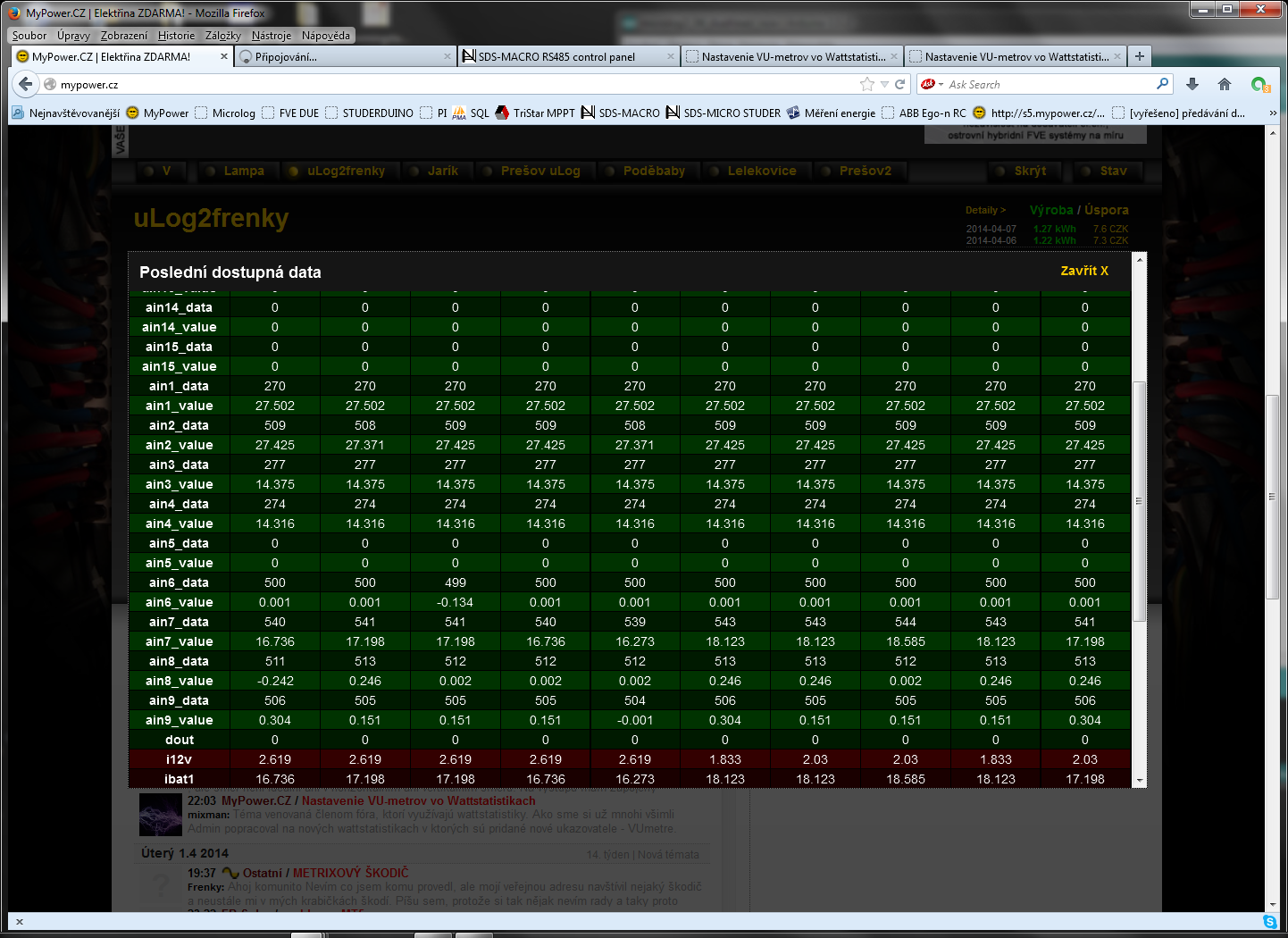The height and width of the screenshot is (938, 1288).
Task: Open the TriStar MPPT bookmark
Action: (x=543, y=113)
